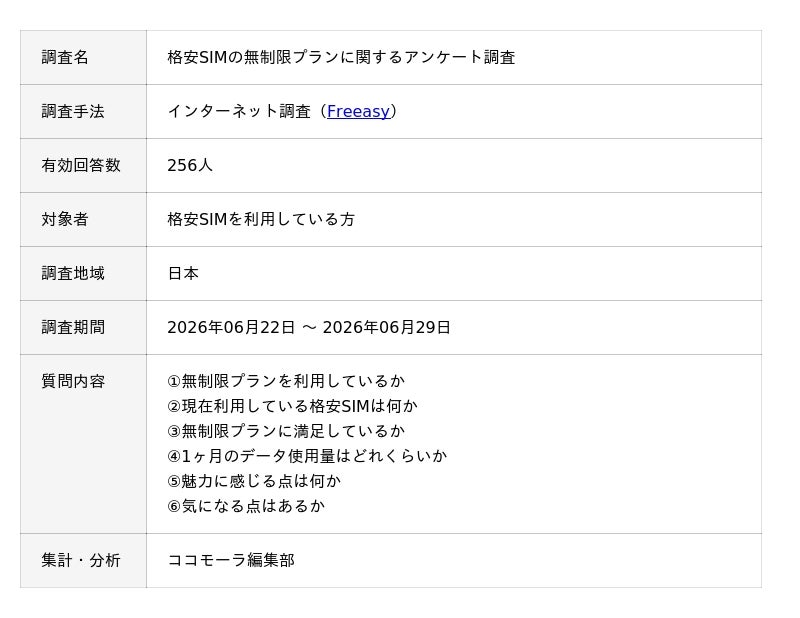Screen dimensions: 800x618
Task: Click the 256人 value
Action: pyautogui.click(x=190, y=165)
